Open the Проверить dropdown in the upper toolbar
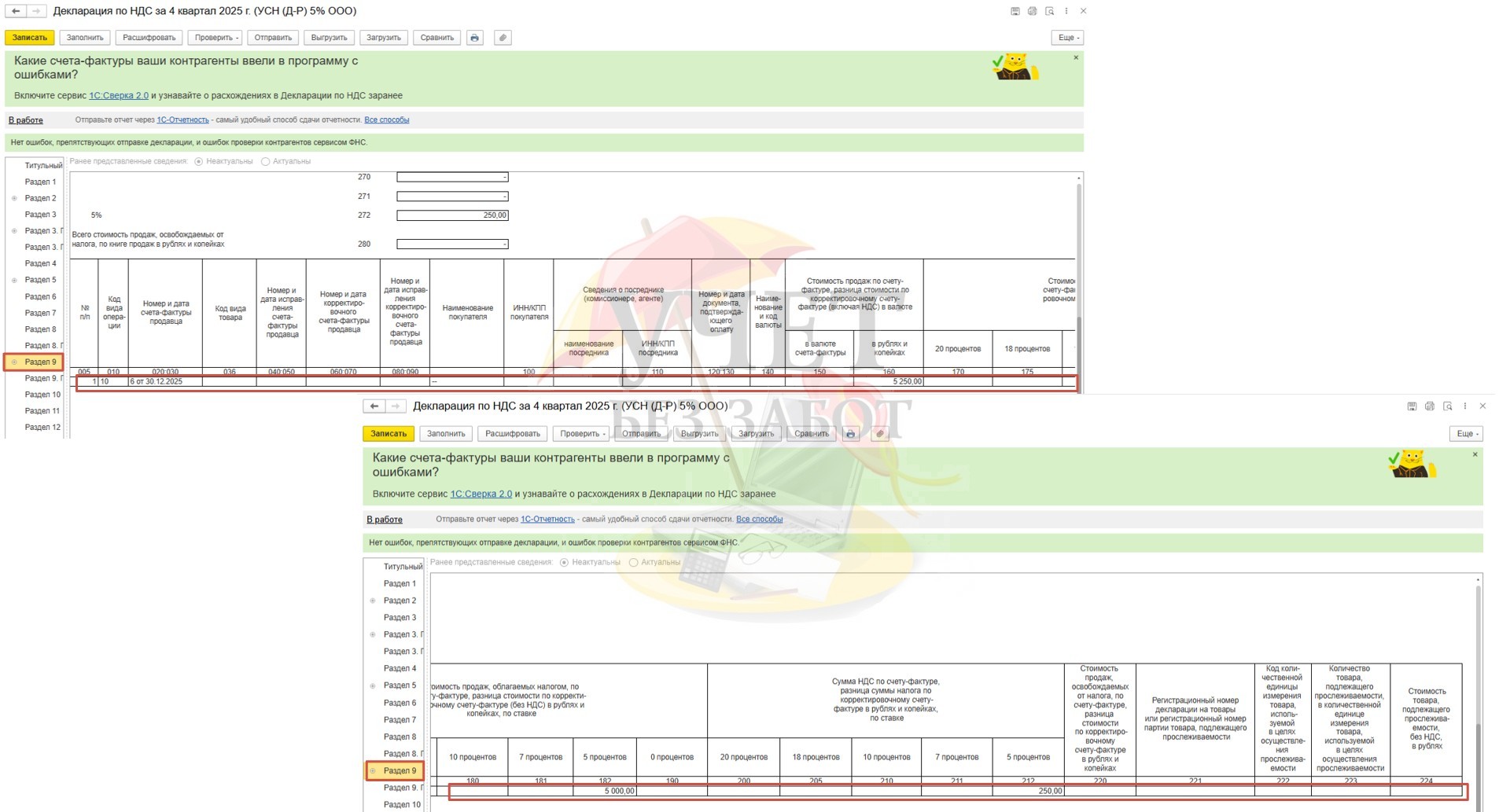The height and width of the screenshot is (812, 1510). tap(216, 38)
